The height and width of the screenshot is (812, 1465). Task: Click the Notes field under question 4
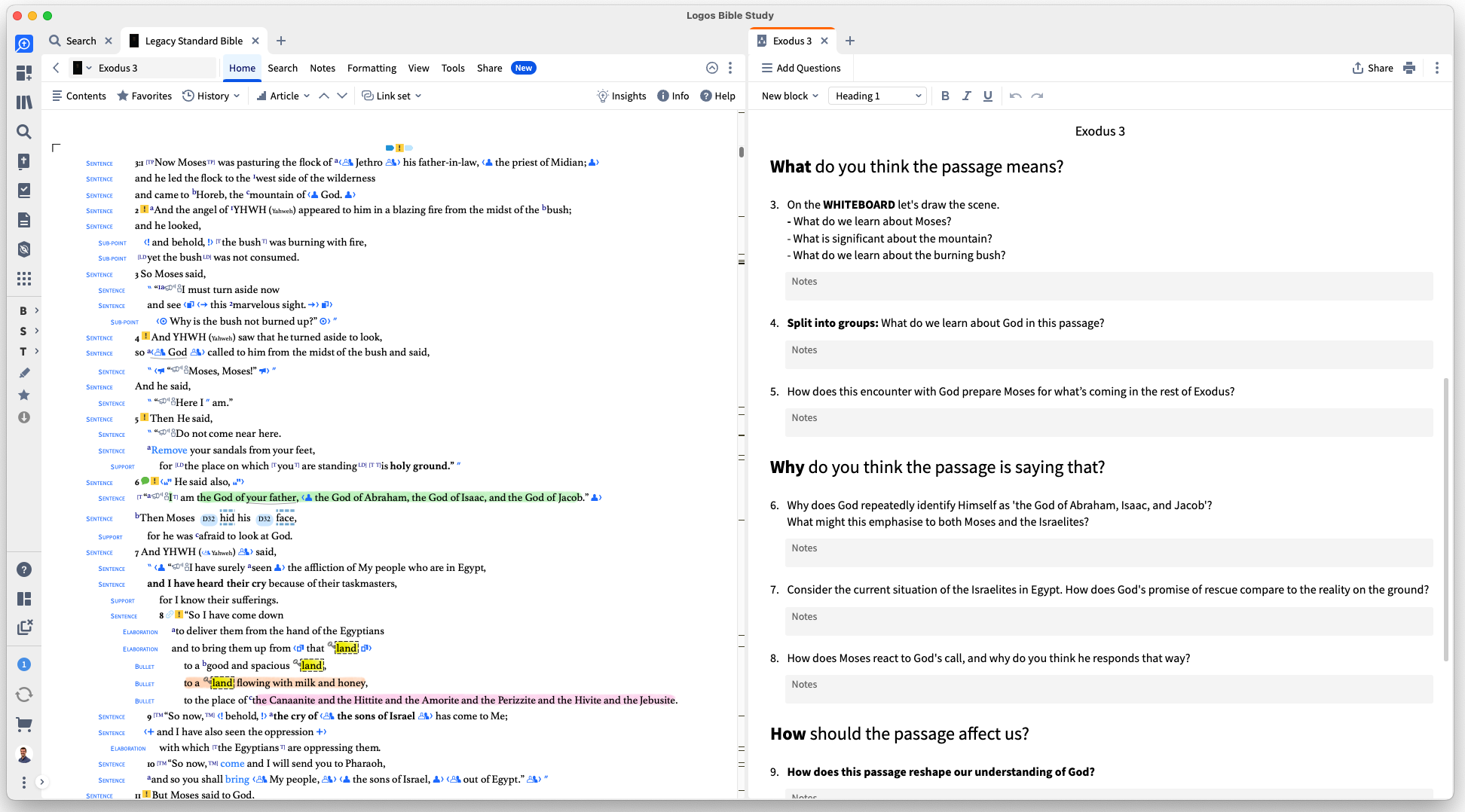[x=1109, y=355]
